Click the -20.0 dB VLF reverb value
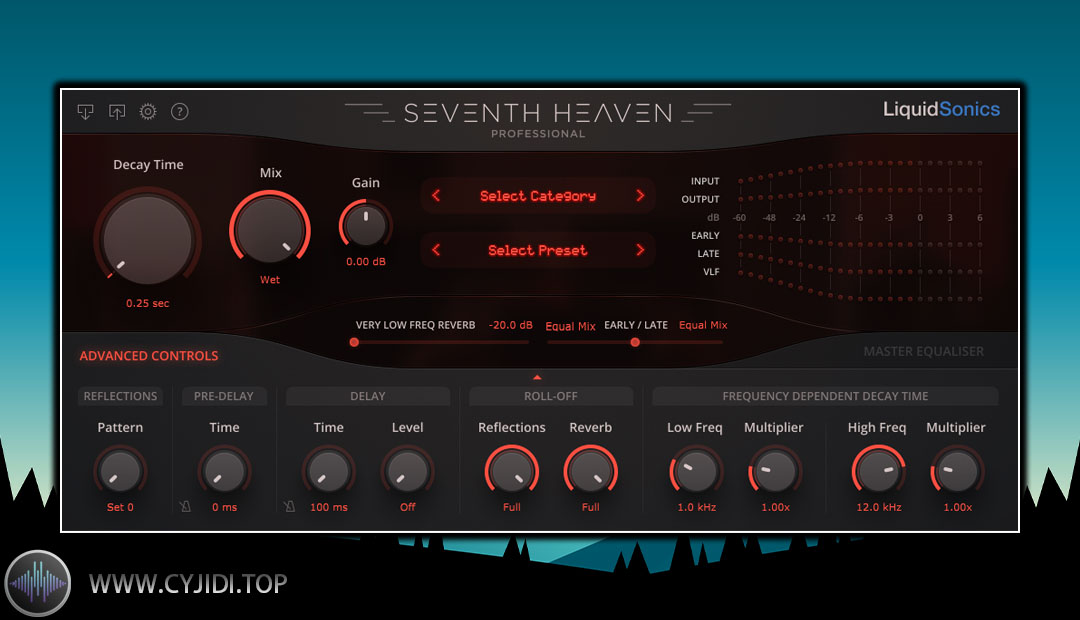 coord(510,324)
